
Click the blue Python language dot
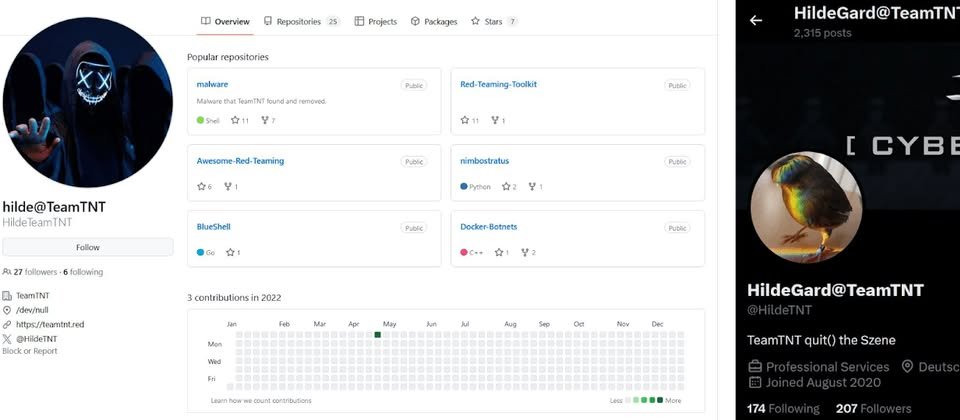(x=463, y=186)
